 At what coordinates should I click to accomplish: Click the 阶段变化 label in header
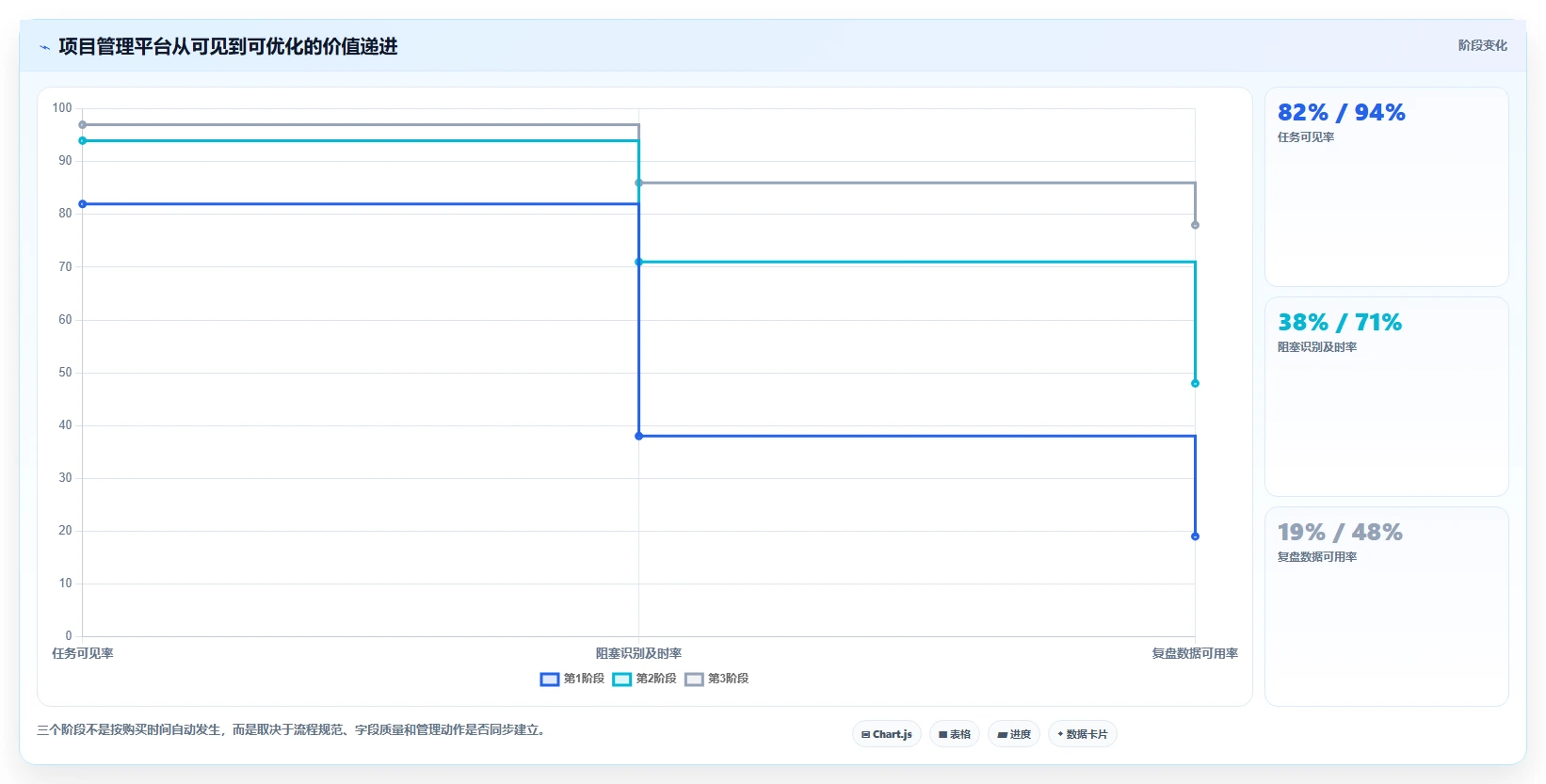click(x=1483, y=45)
